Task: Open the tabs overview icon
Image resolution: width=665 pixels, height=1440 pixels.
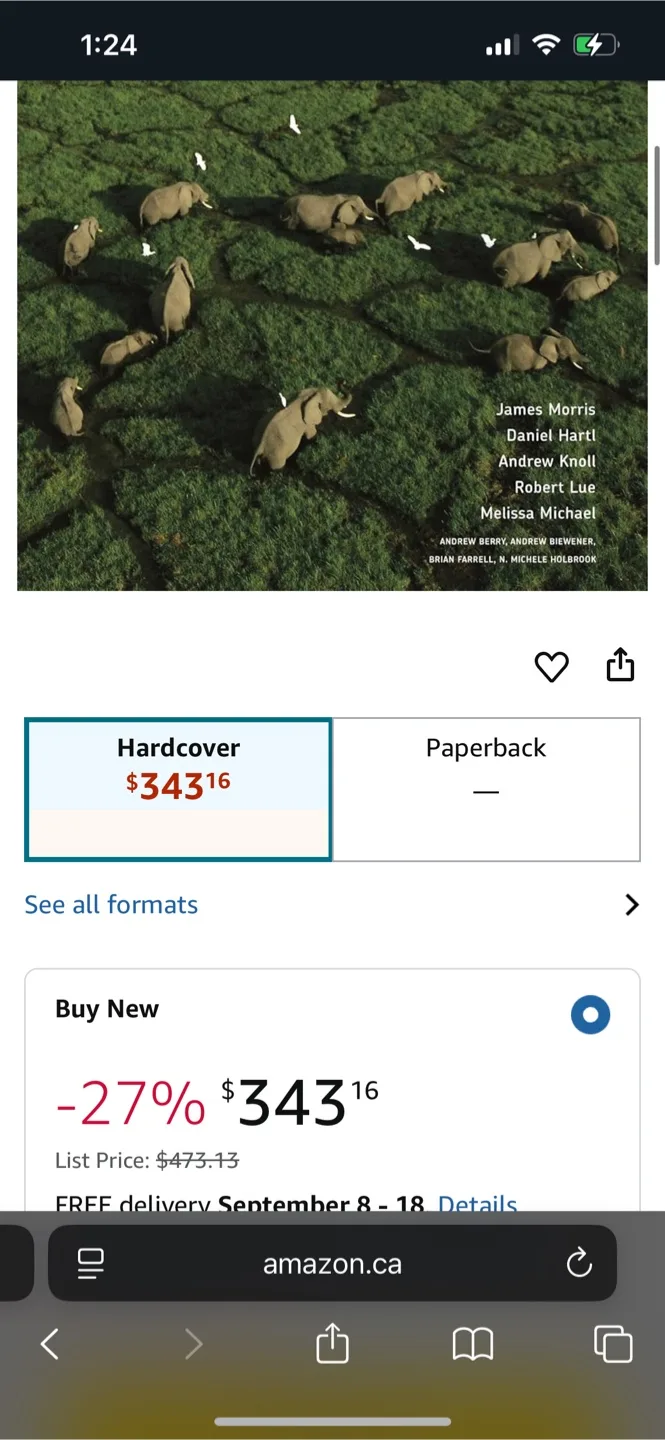Action: 613,1344
